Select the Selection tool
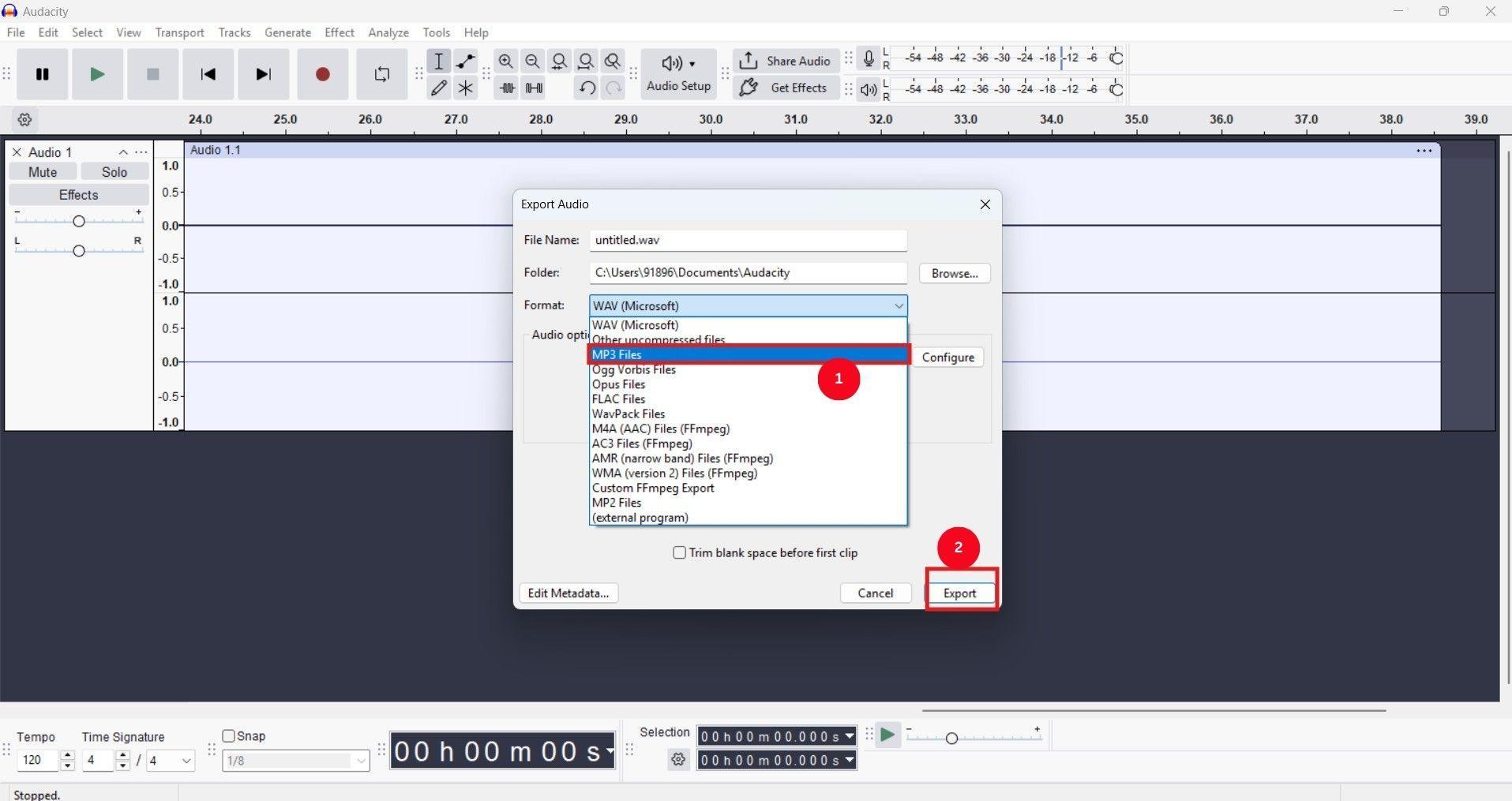The width and height of the screenshot is (1512, 801). point(439,61)
